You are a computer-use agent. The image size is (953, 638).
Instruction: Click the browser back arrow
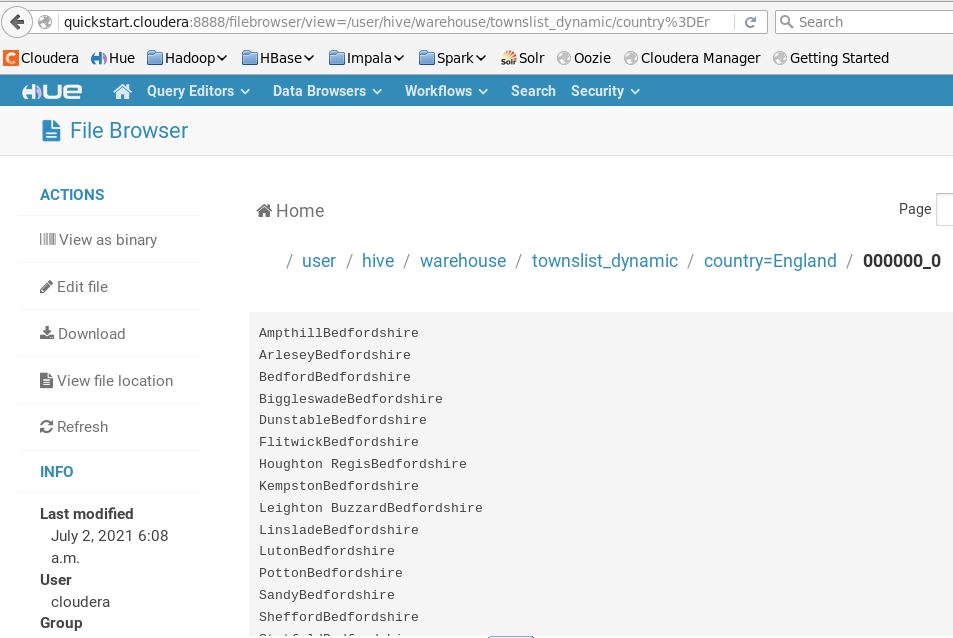click(x=17, y=22)
